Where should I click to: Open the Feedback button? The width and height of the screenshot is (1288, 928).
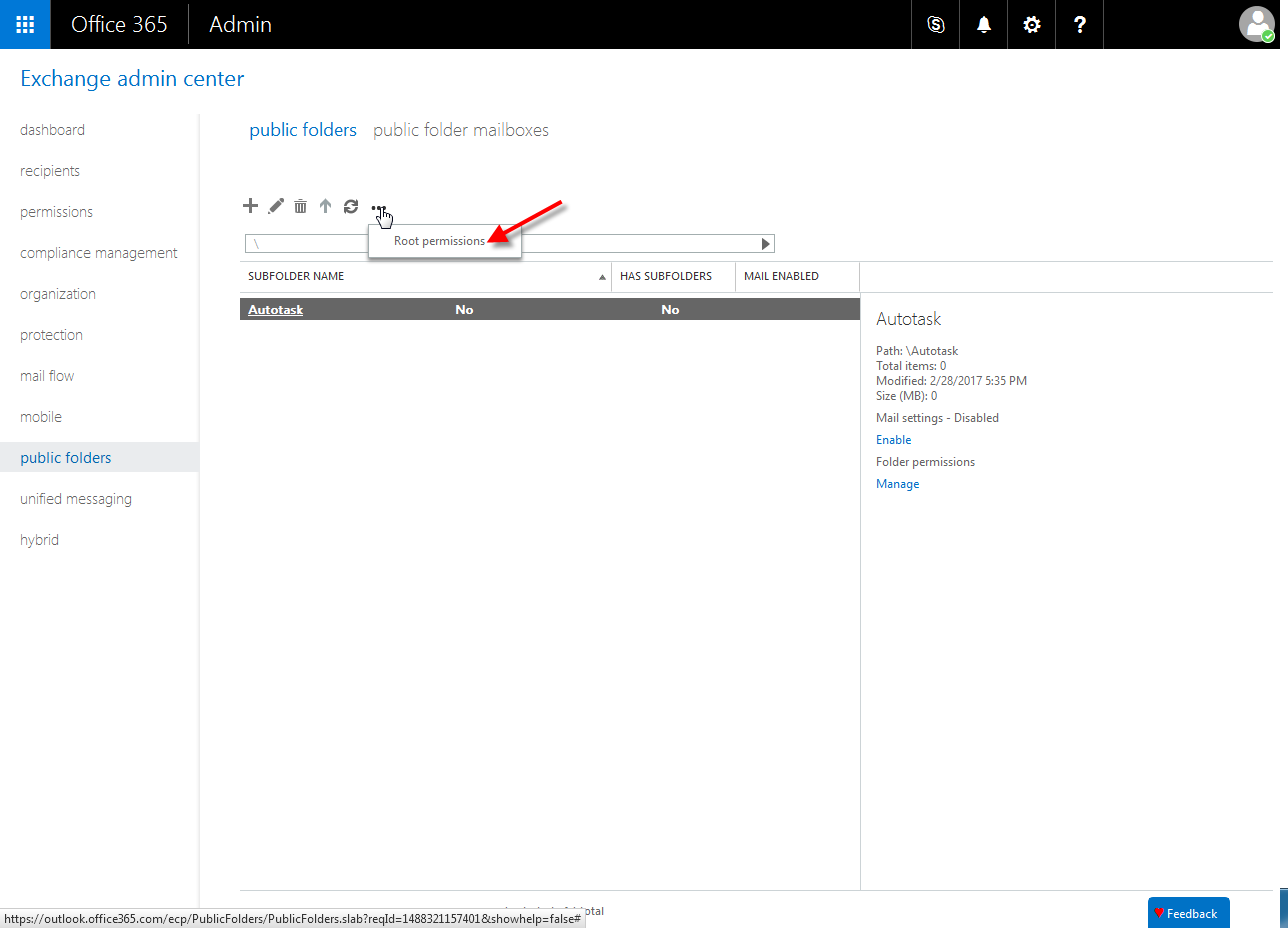click(1188, 913)
